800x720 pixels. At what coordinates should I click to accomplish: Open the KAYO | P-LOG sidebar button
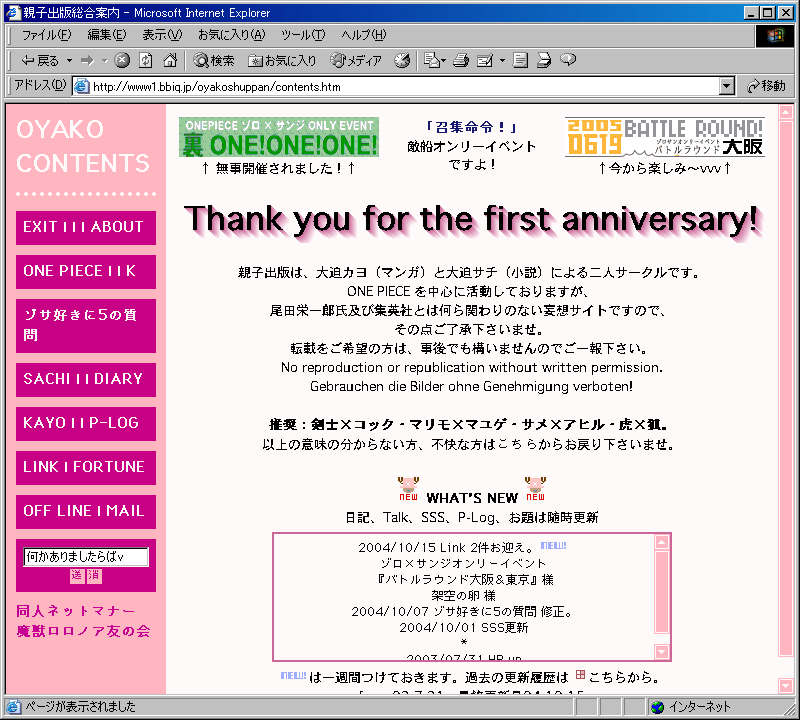(86, 424)
